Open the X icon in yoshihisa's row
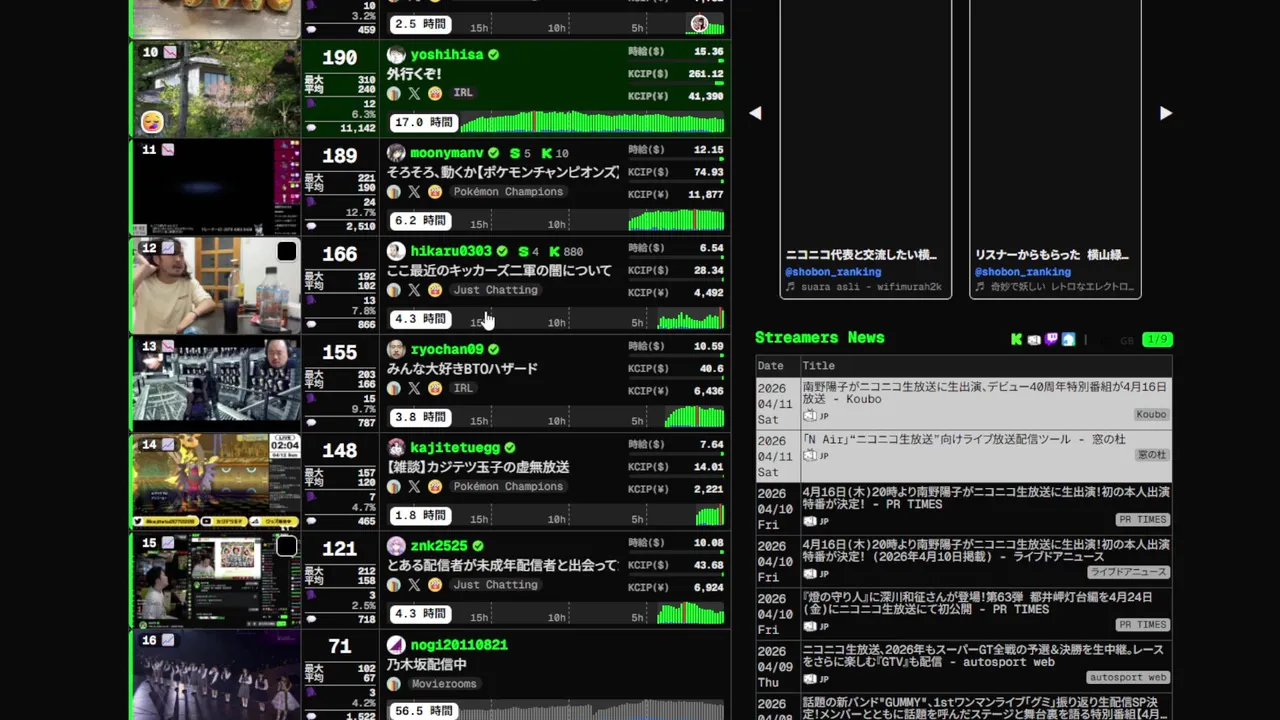The width and height of the screenshot is (1280, 720). point(414,93)
